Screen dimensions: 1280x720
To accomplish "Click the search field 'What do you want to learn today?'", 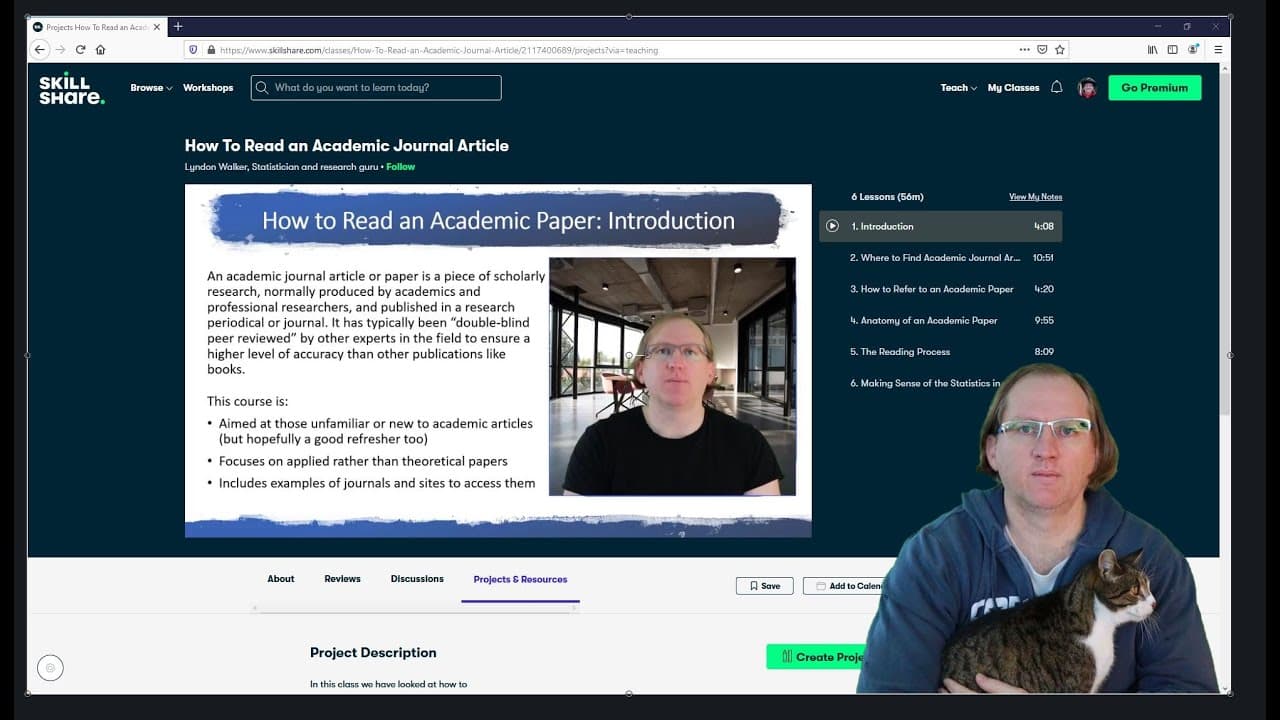I will 376,88.
